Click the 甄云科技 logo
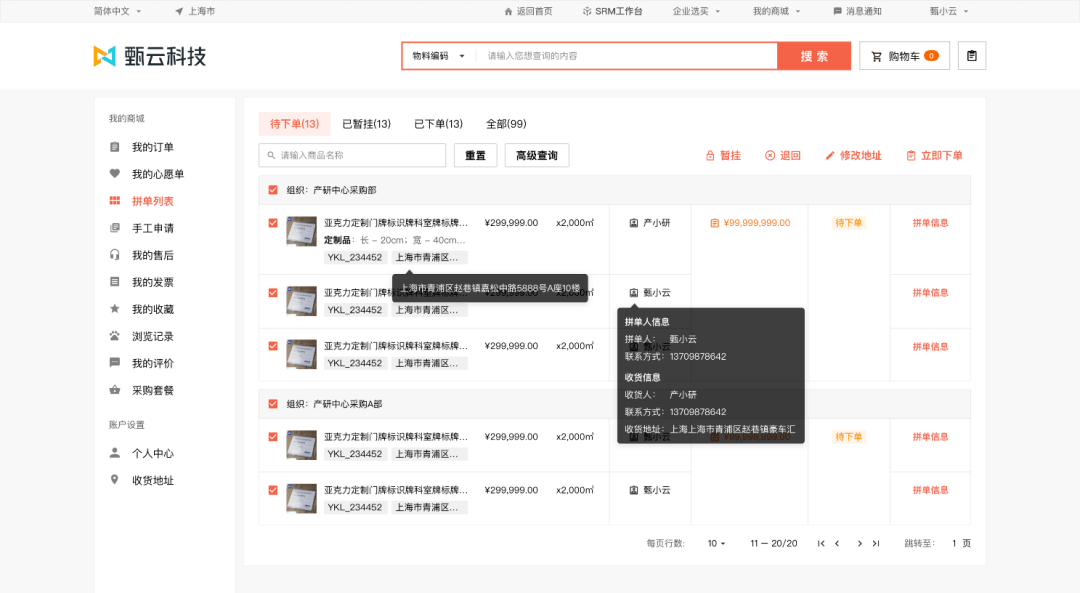Screen dimensions: 1080x593 point(149,56)
